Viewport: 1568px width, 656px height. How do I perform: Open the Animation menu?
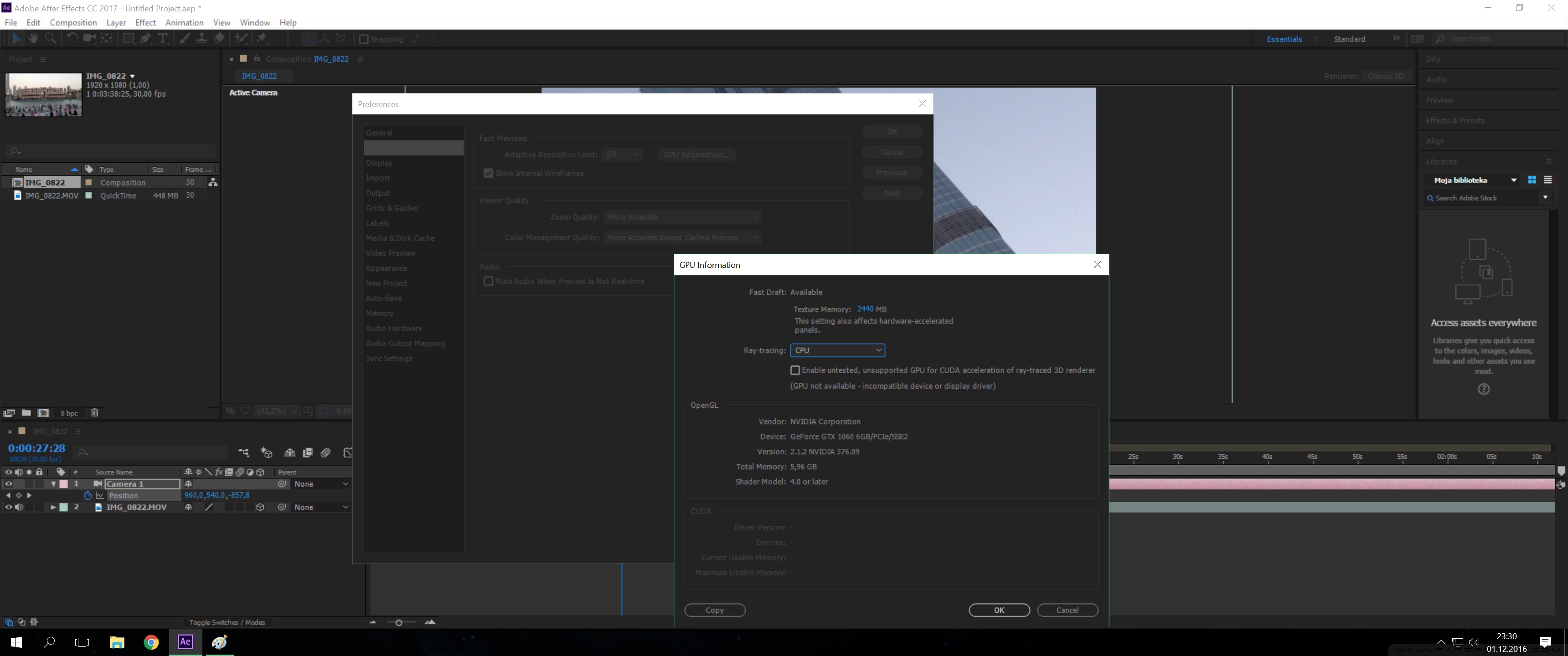184,22
